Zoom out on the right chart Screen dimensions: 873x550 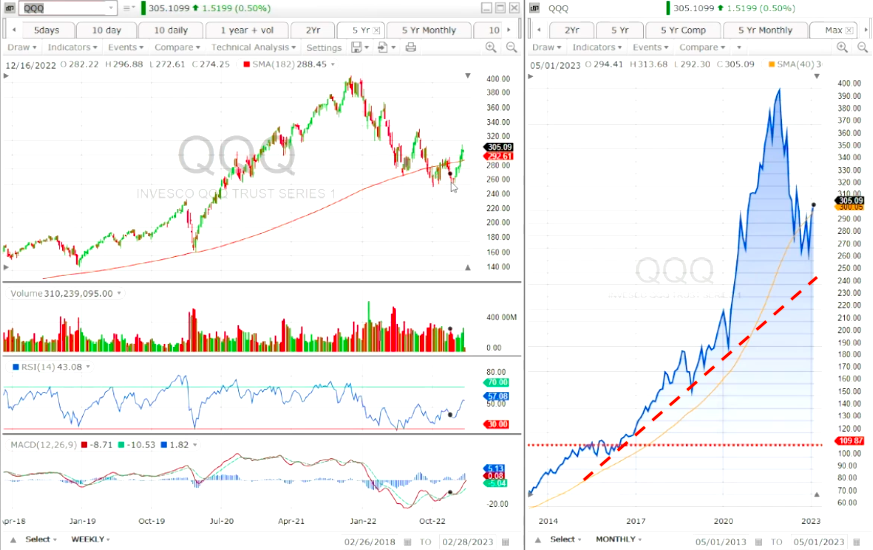pyautogui.click(x=862, y=47)
